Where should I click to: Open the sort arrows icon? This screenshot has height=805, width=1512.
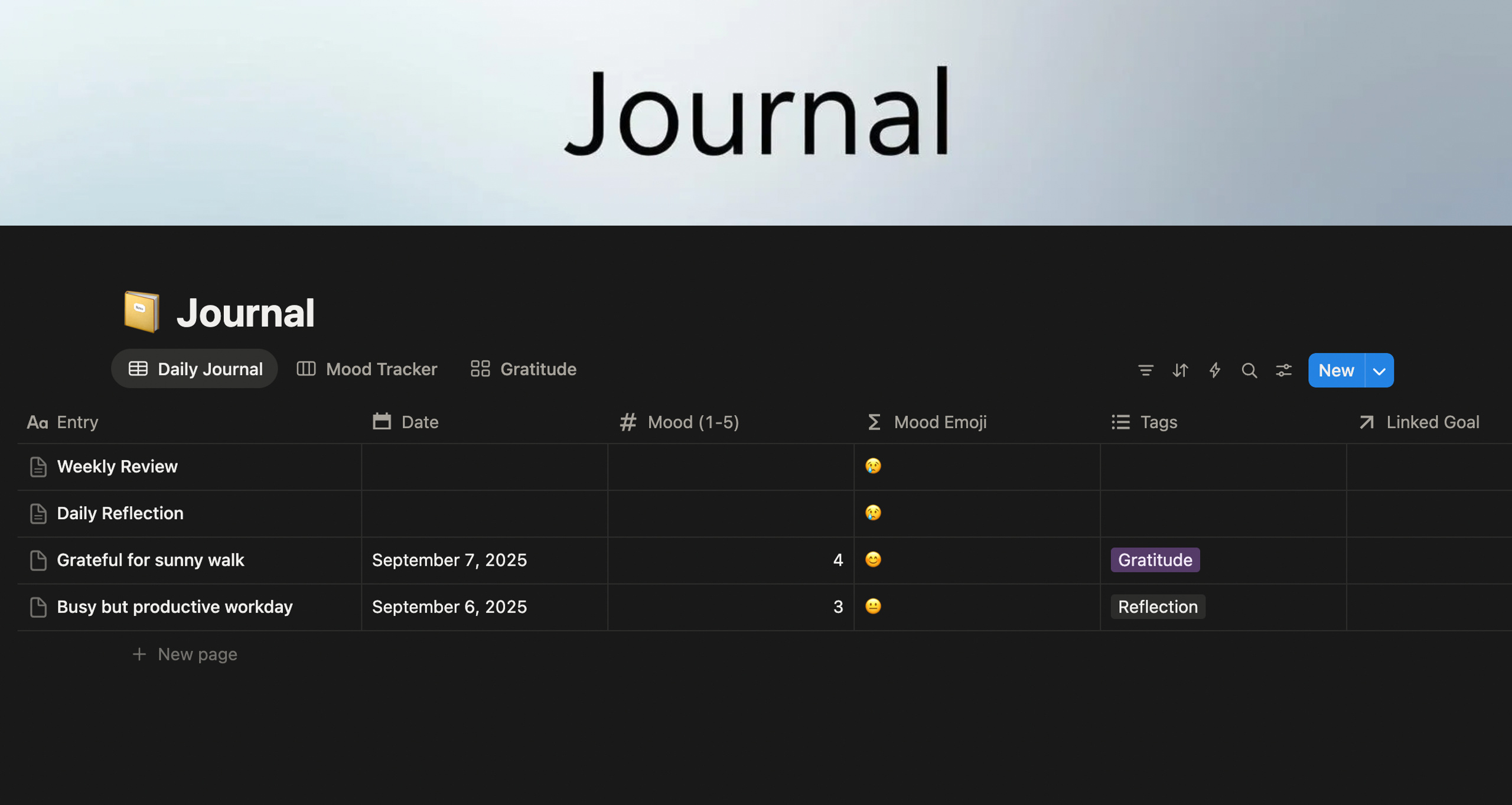pos(1180,370)
